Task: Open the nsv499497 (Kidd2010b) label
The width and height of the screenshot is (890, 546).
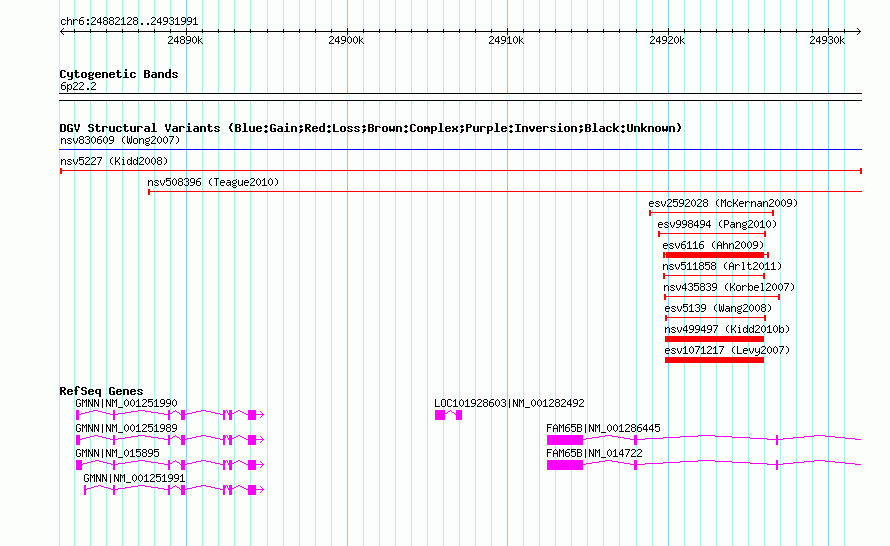Action: [727, 329]
